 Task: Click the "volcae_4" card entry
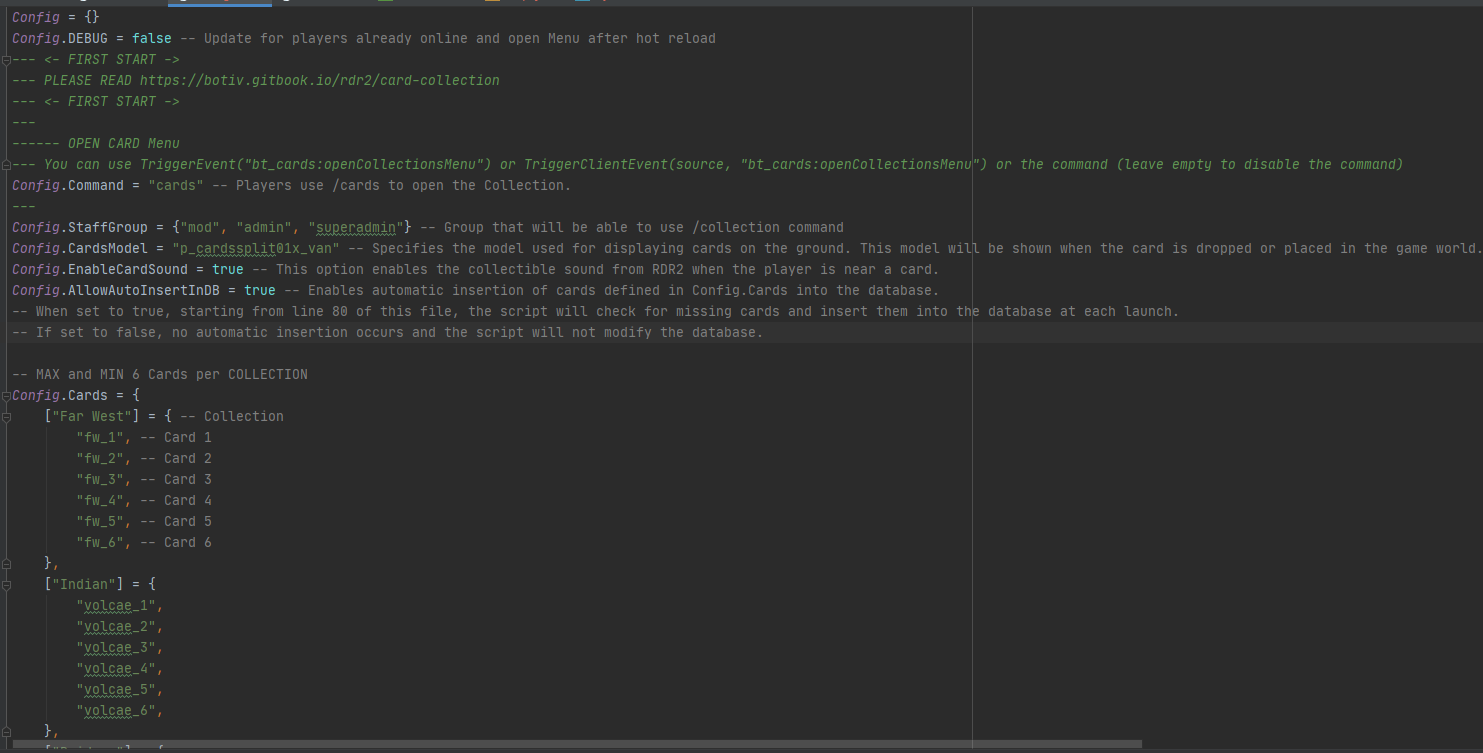(x=116, y=668)
